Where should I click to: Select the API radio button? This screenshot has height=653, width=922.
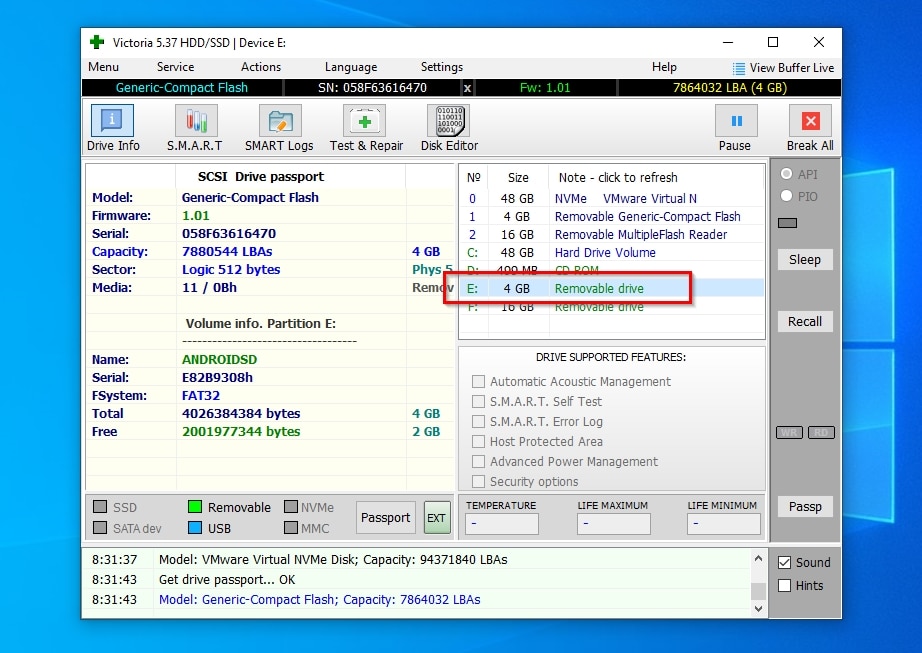click(x=786, y=174)
